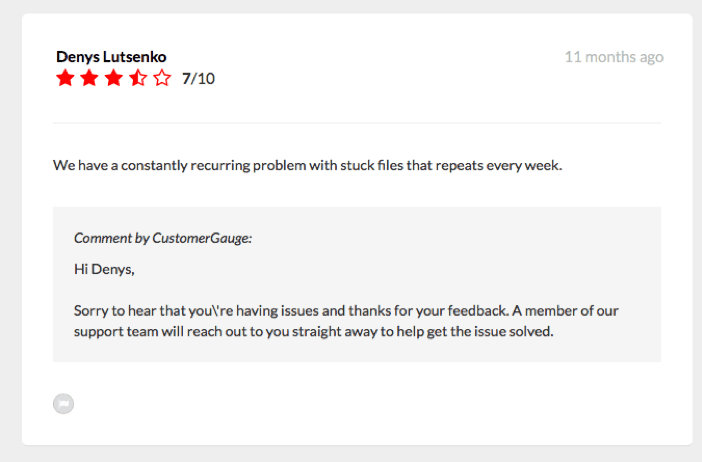Click the empty fifth star outline

click(162, 78)
